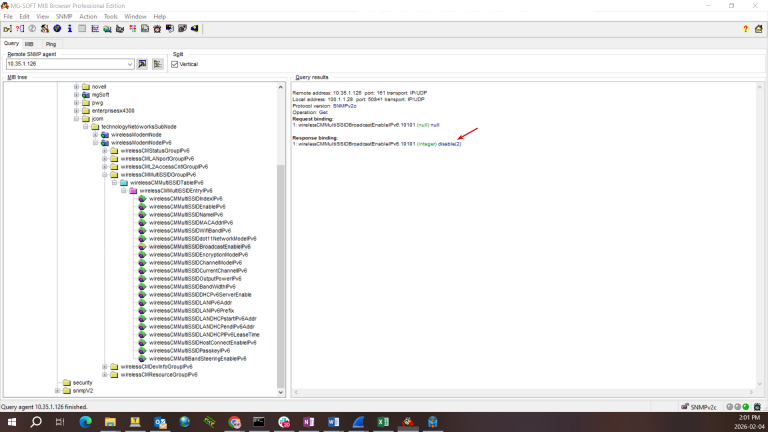Collapse wirelessCMMultiSSIDTableIPv6 node
The width and height of the screenshot is (768, 432).
coord(114,183)
